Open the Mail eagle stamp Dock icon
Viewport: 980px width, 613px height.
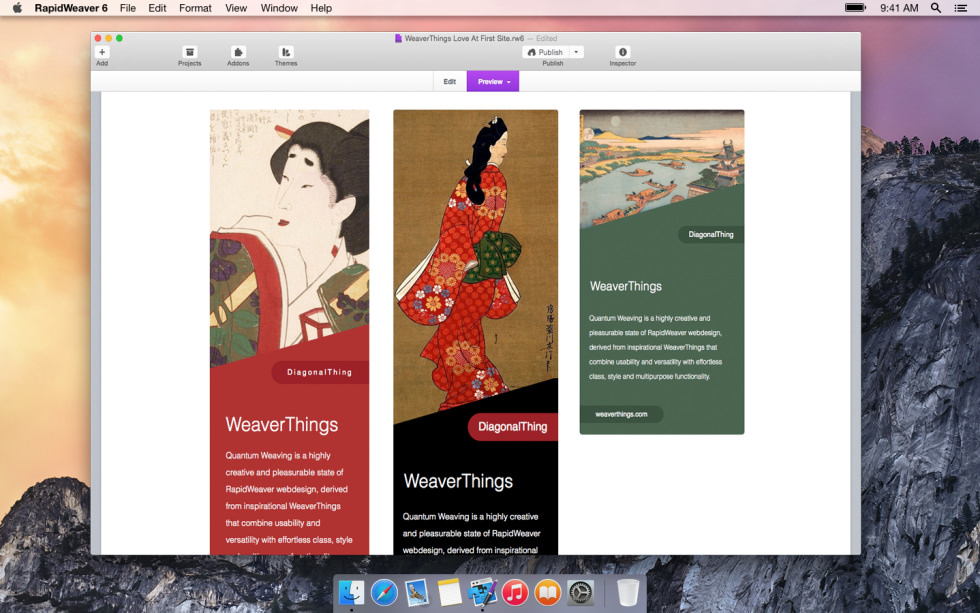coord(416,592)
